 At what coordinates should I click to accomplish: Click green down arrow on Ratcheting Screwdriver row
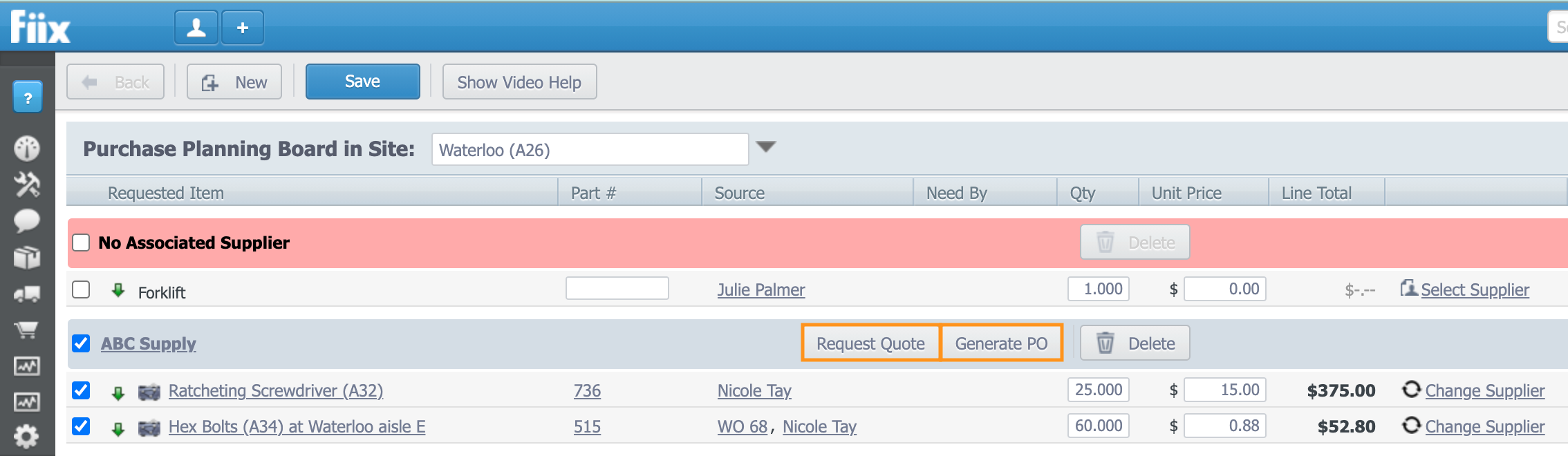[x=118, y=393]
